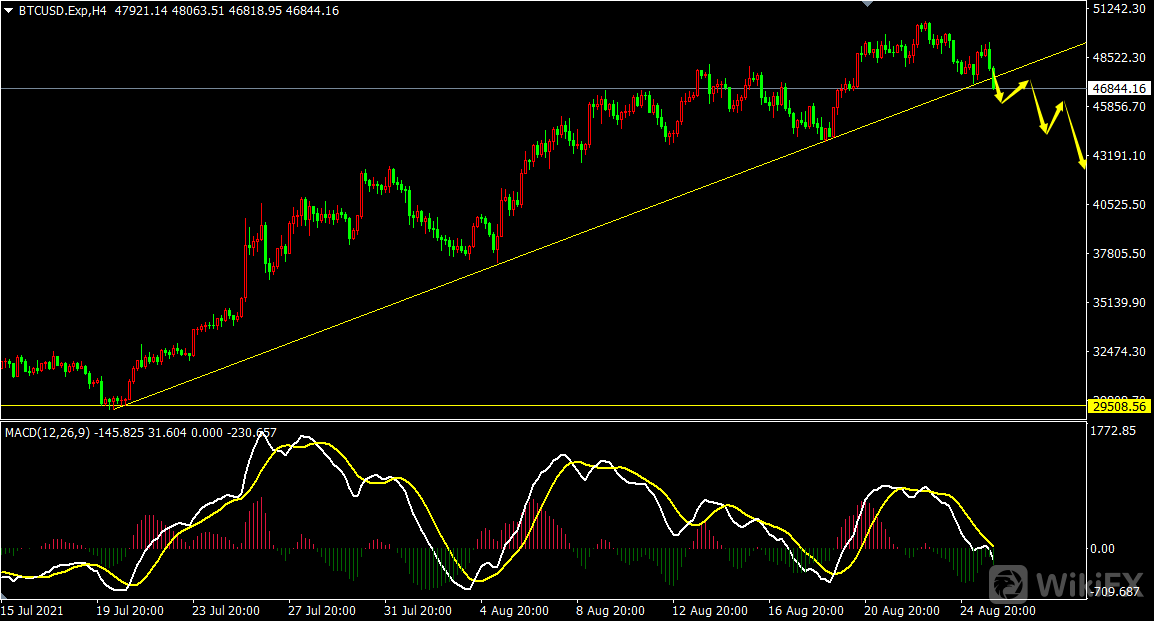This screenshot has height=621, width=1154.
Task: Click the 4 Aug 20:00 time label
Action: coord(514,610)
